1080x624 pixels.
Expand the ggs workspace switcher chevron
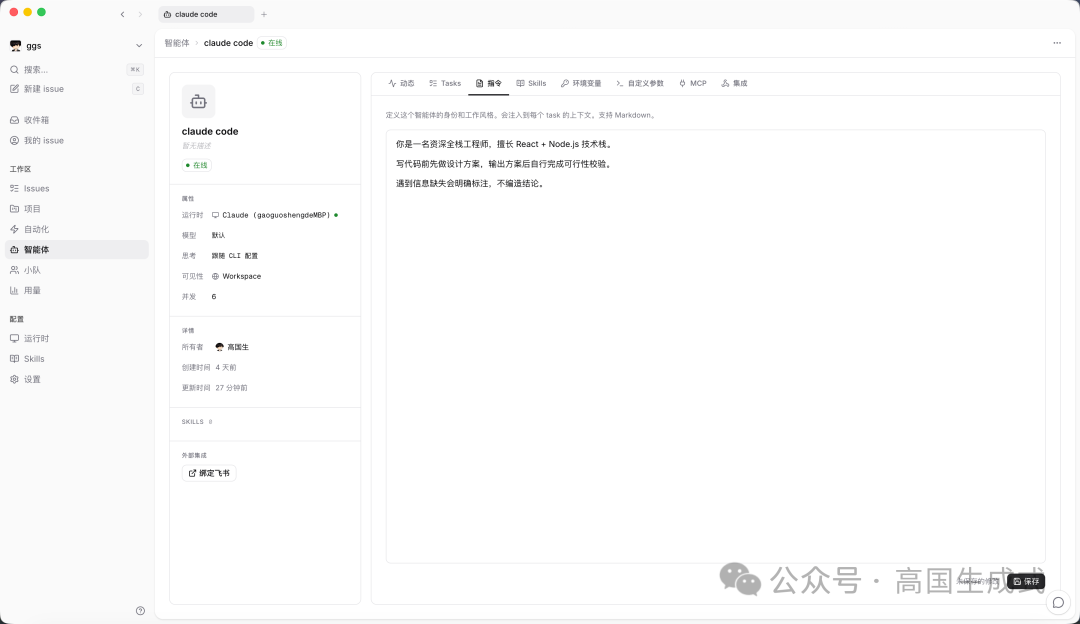click(139, 45)
